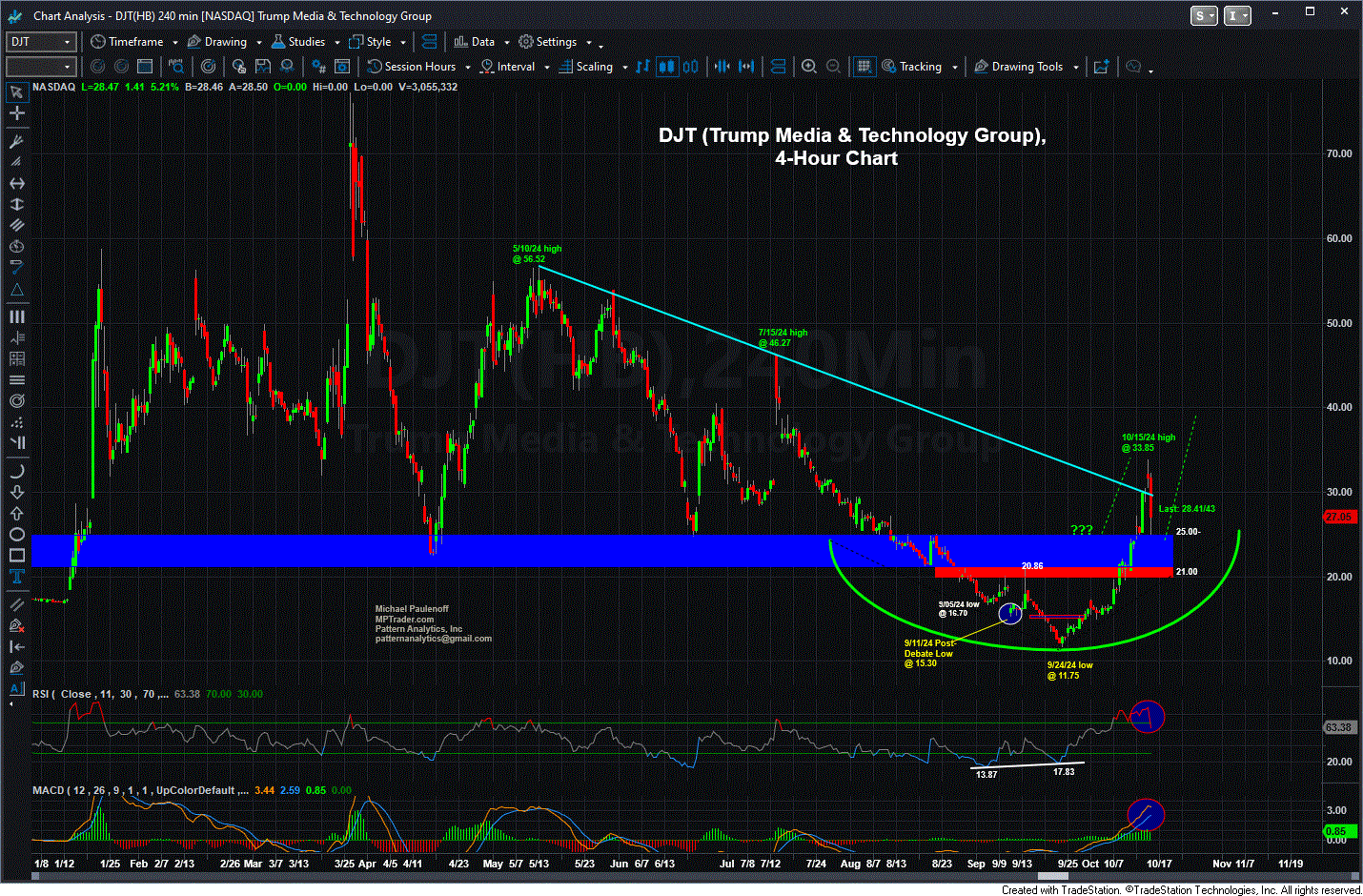
Task: Expand the Session Hours dropdown arrow
Action: point(467,67)
